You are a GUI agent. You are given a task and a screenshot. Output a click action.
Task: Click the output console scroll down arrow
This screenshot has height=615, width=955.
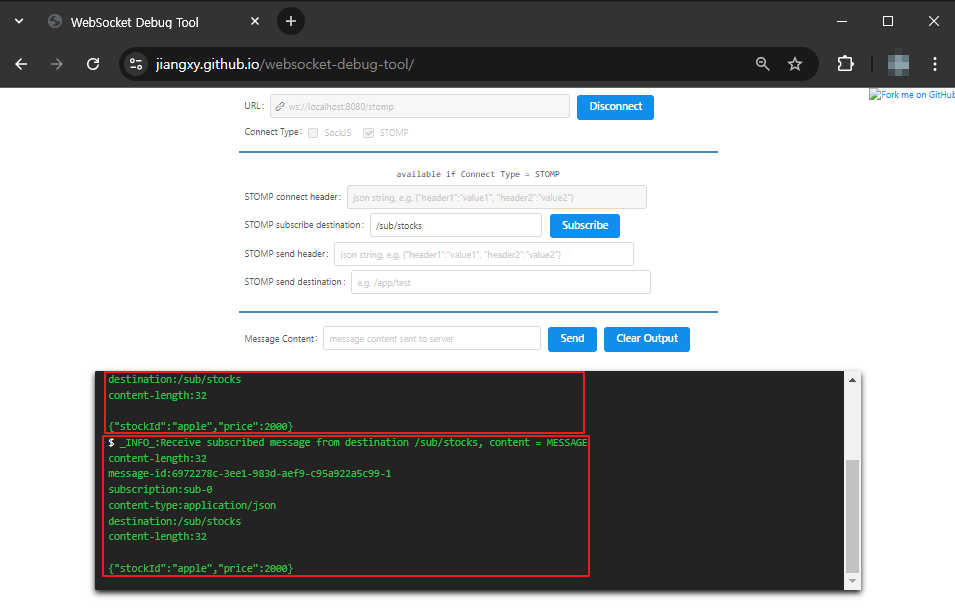pos(852,581)
